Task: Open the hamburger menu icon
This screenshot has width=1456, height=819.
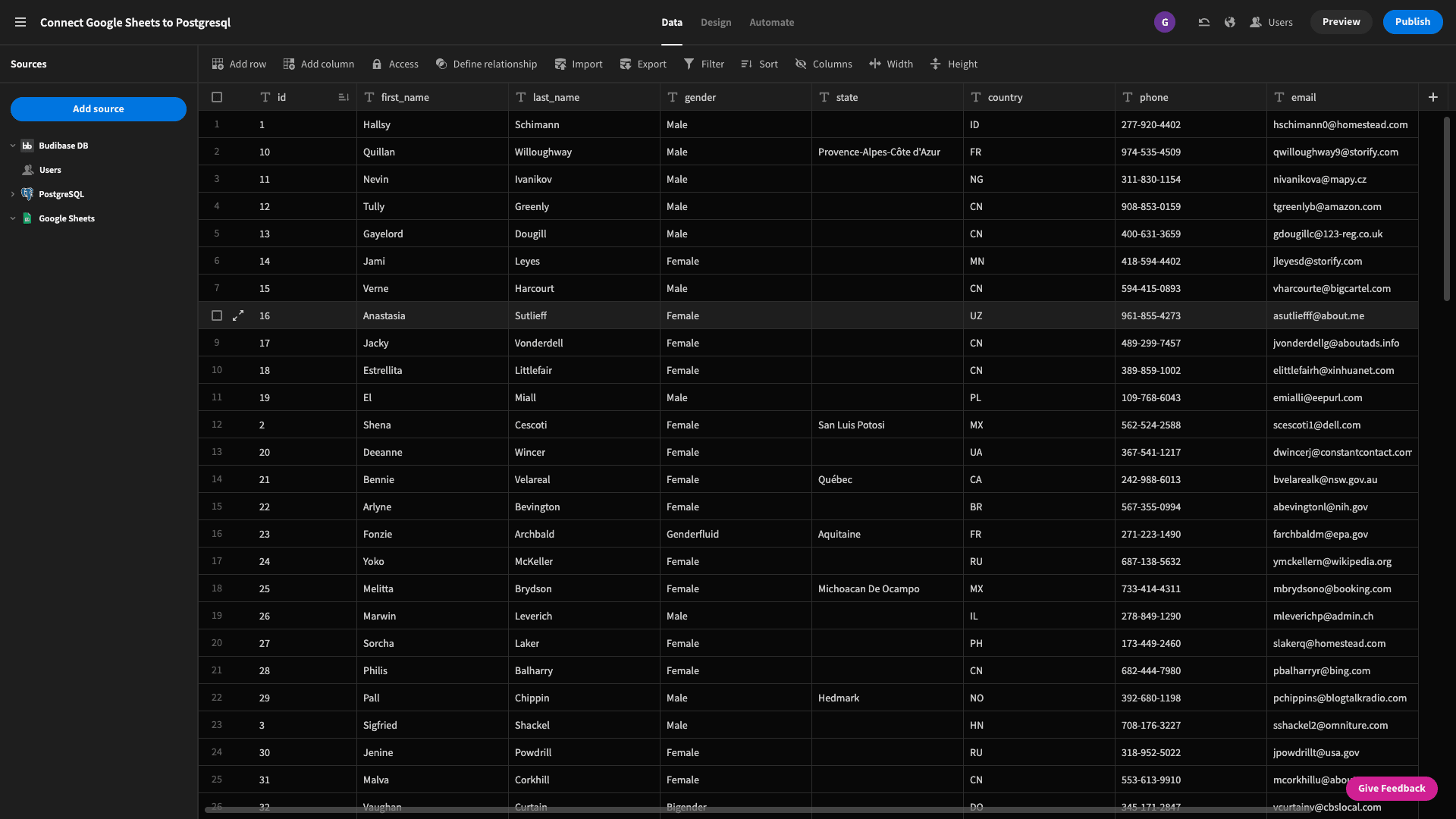Action: [x=20, y=22]
